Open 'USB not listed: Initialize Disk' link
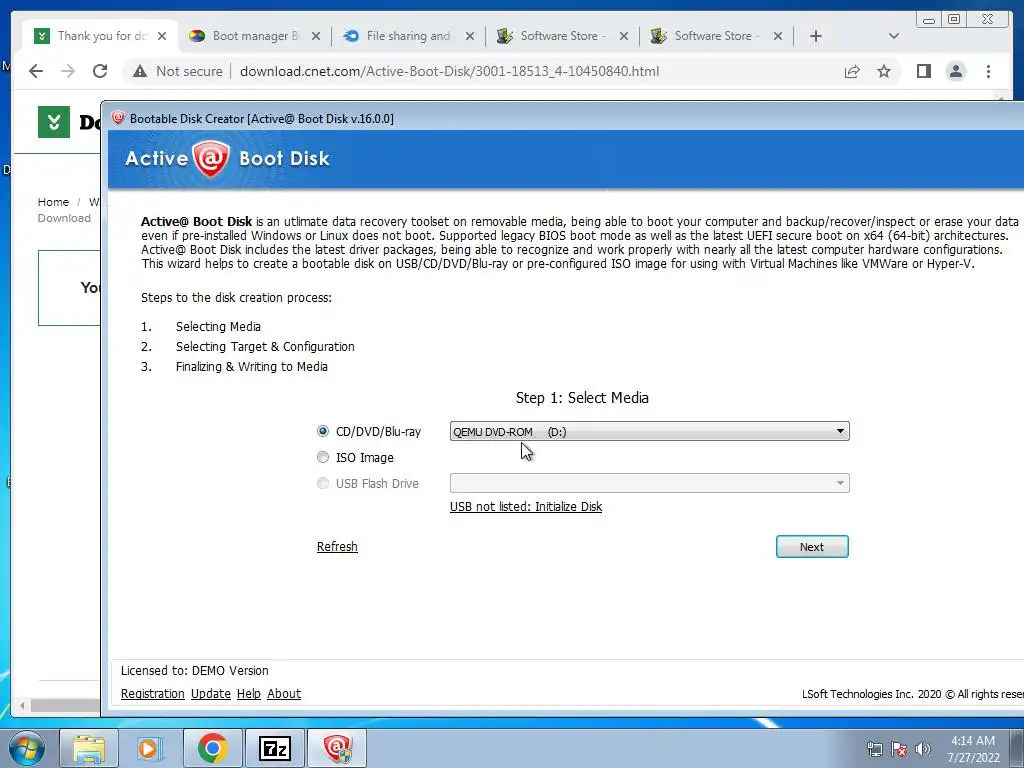 [x=526, y=507]
